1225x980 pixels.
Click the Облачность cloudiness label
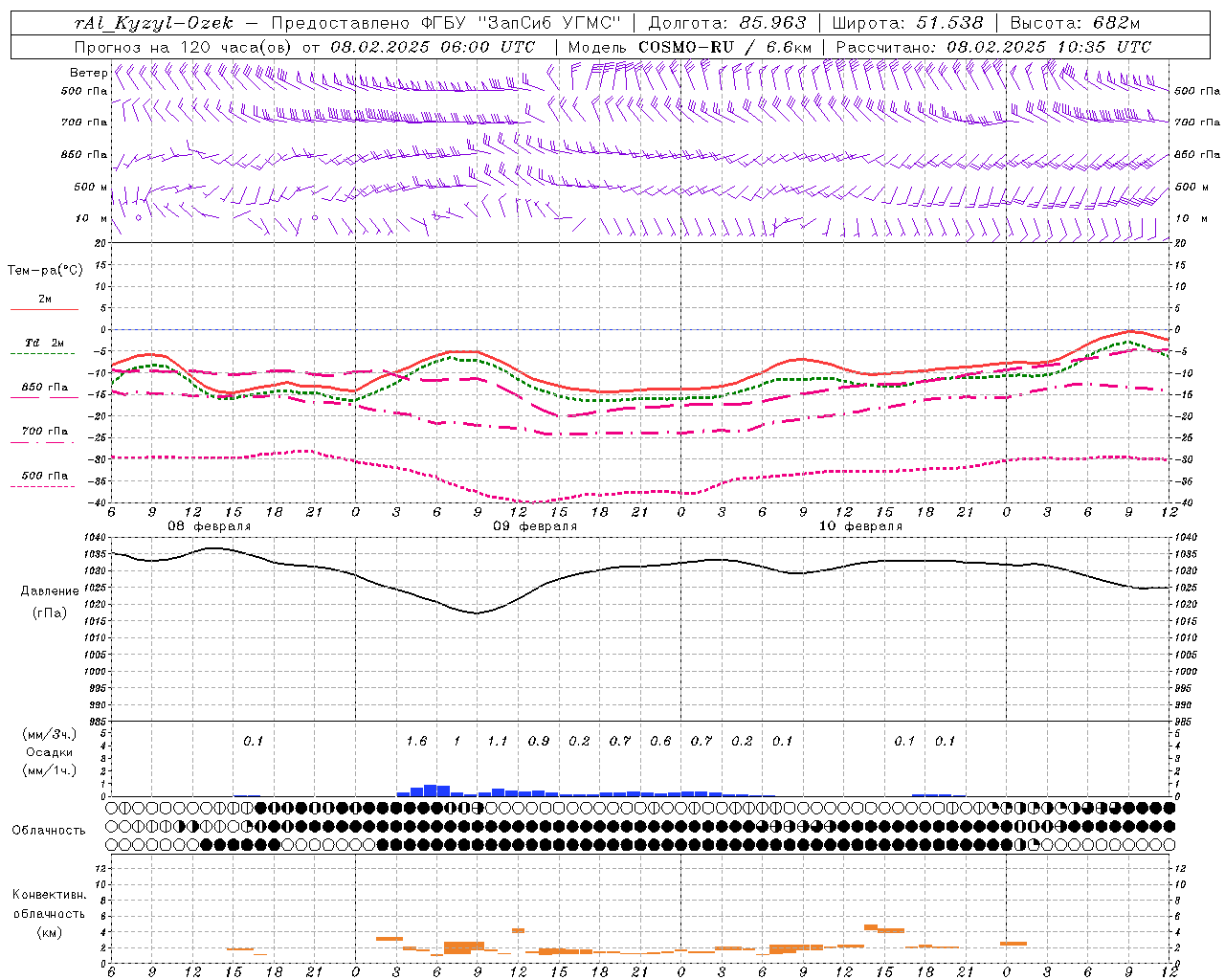pyautogui.click(x=49, y=831)
